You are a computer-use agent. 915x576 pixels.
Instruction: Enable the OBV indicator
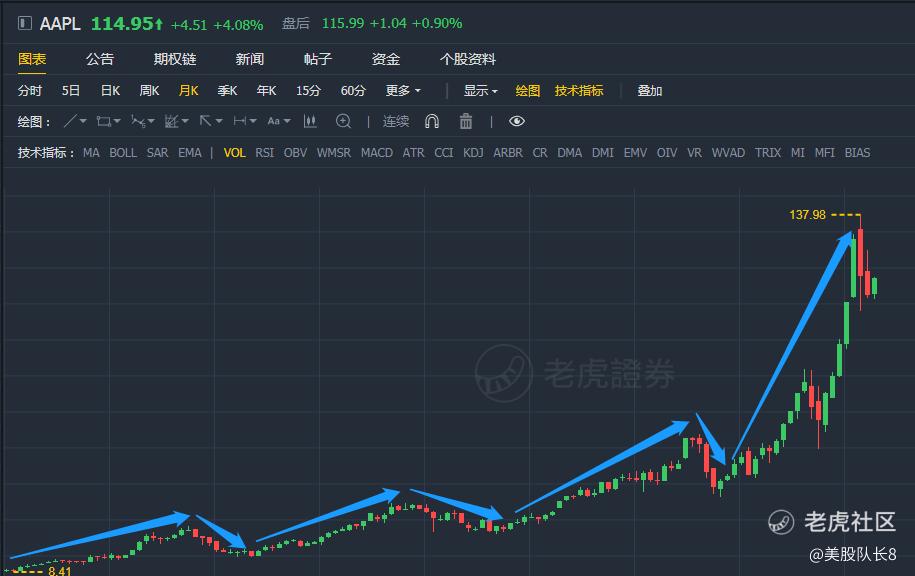click(295, 153)
